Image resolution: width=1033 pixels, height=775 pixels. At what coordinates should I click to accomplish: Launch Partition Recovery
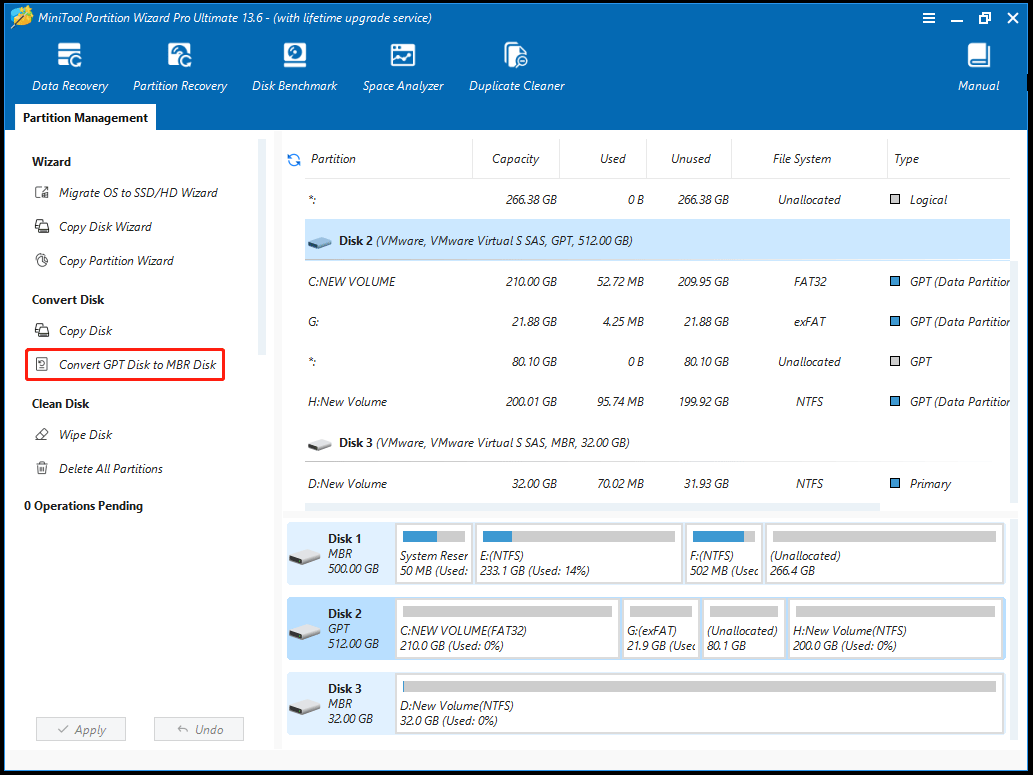pyautogui.click(x=180, y=67)
